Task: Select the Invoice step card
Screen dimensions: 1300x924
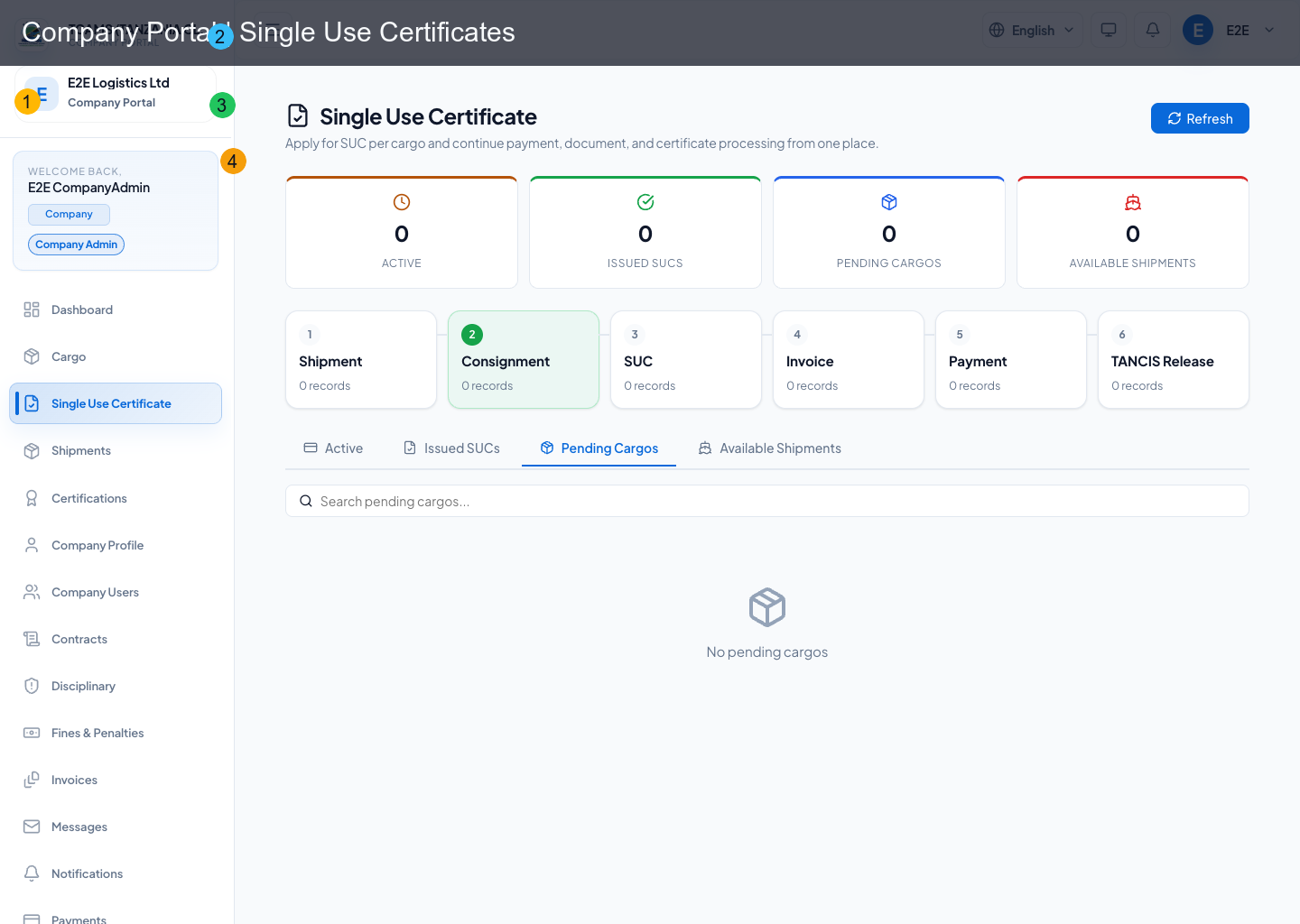Action: [849, 359]
